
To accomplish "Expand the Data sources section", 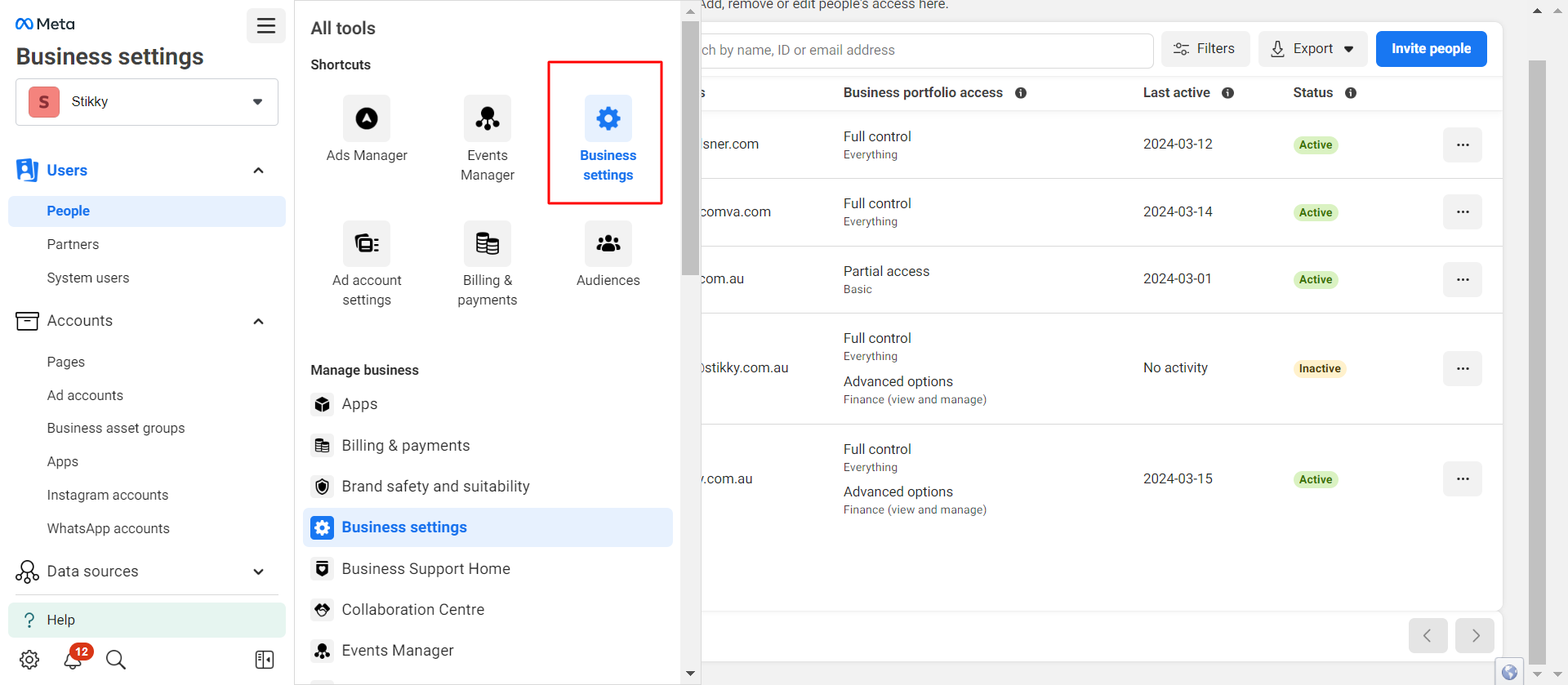I will coord(258,572).
